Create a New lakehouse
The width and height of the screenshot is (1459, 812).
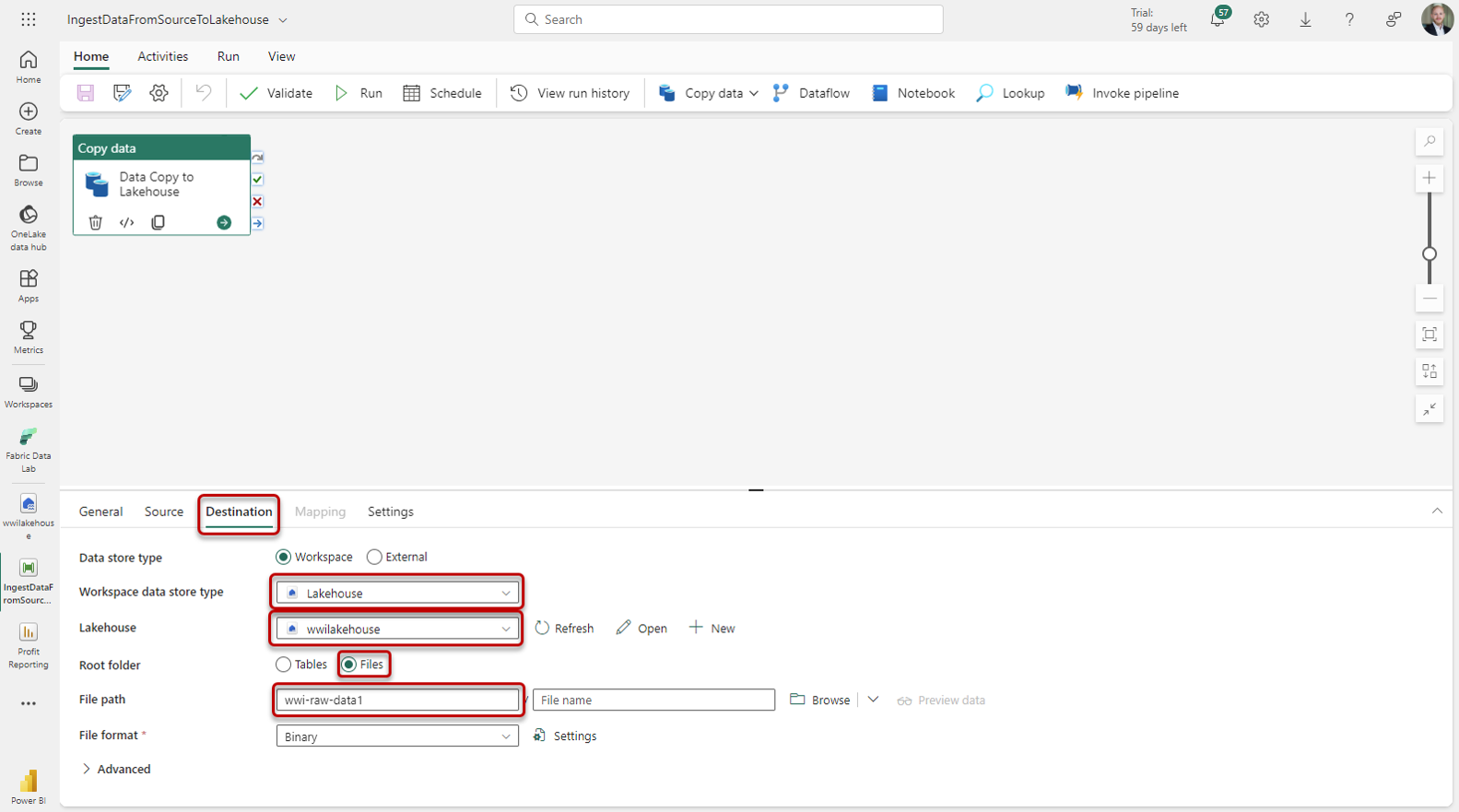point(712,629)
